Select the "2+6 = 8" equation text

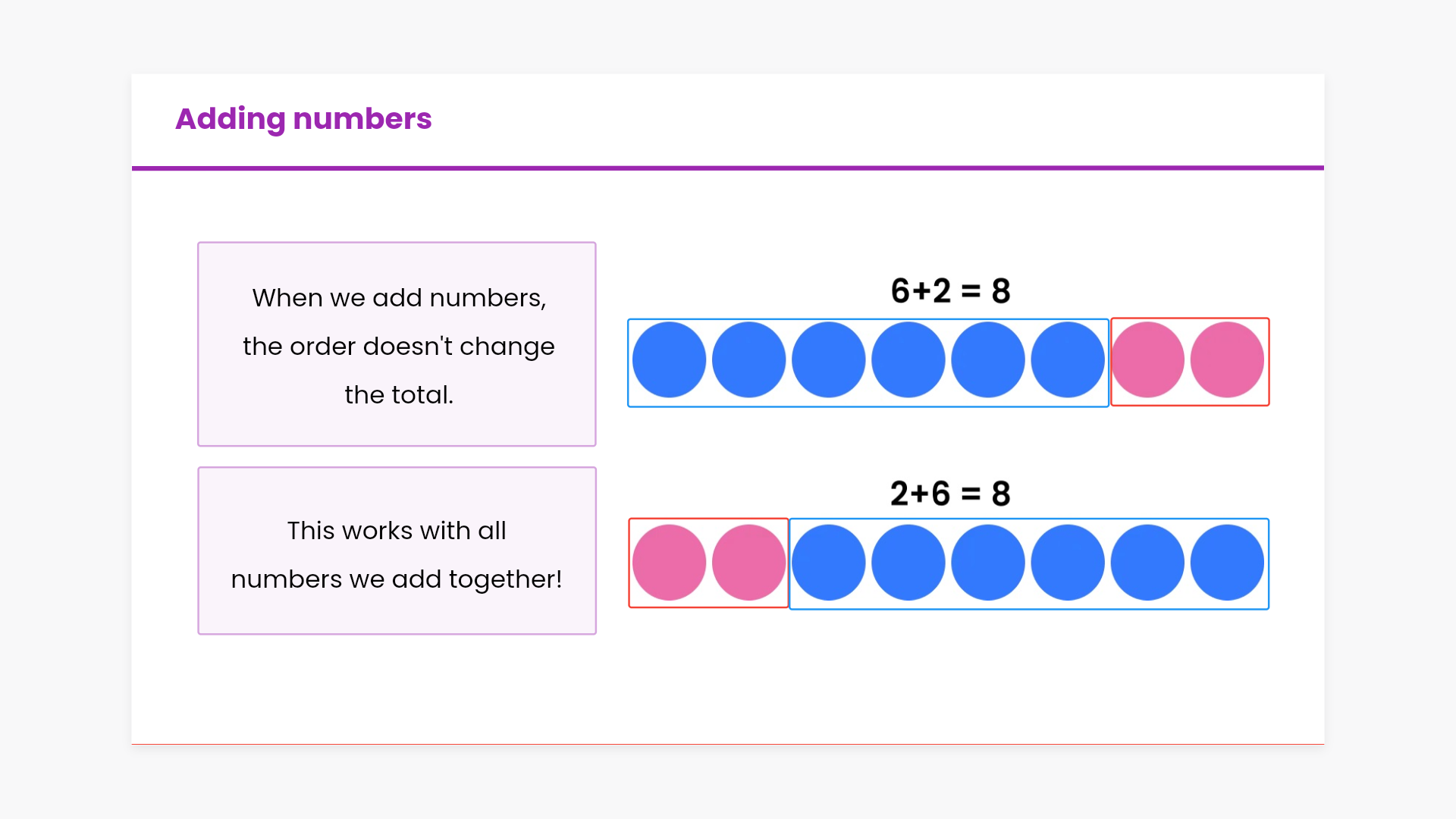coord(950,494)
